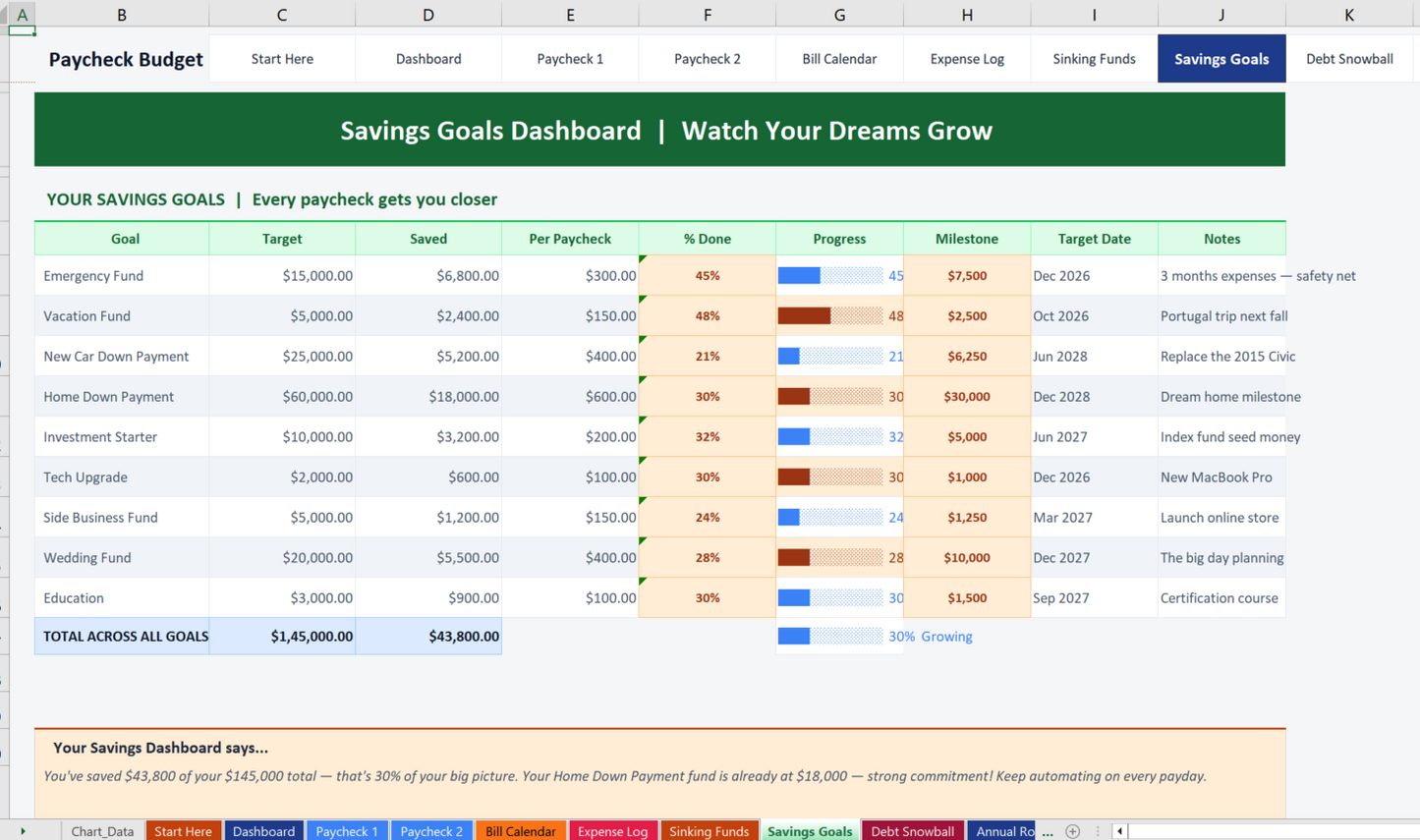Click the Paycheck Budget title cell
Screen dimensions: 1420x840
[122, 59]
